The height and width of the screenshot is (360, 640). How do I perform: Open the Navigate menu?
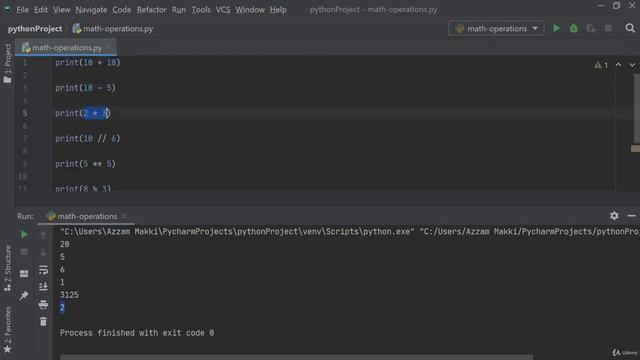click(91, 9)
